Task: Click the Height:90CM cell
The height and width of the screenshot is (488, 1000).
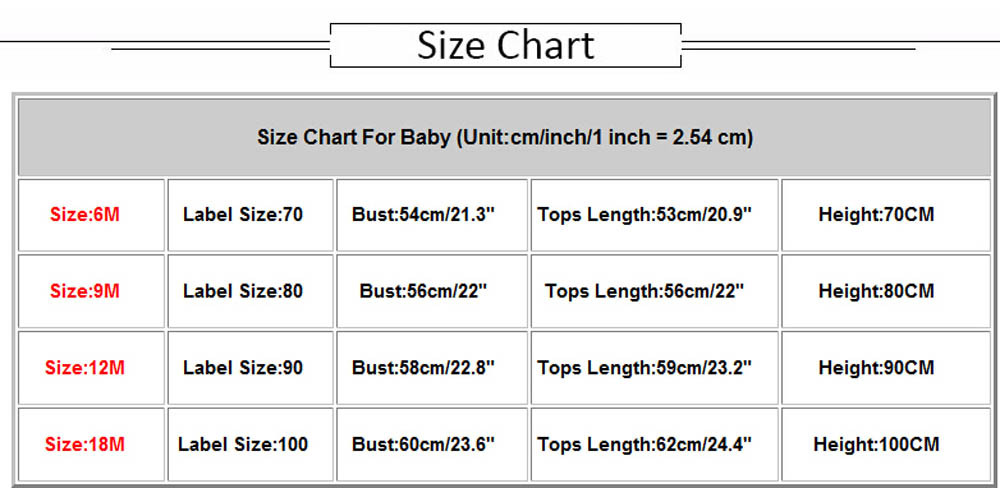Action: tap(876, 368)
